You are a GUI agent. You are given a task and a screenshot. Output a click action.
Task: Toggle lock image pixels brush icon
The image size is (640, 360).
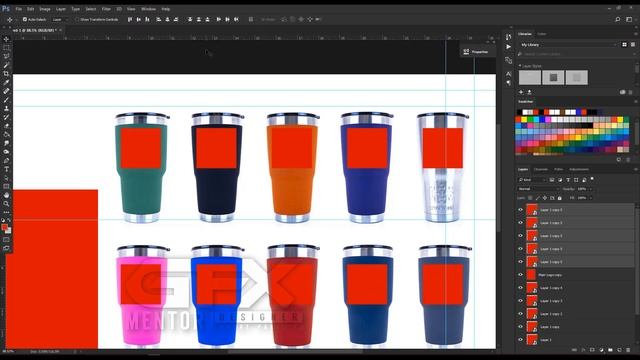click(537, 198)
